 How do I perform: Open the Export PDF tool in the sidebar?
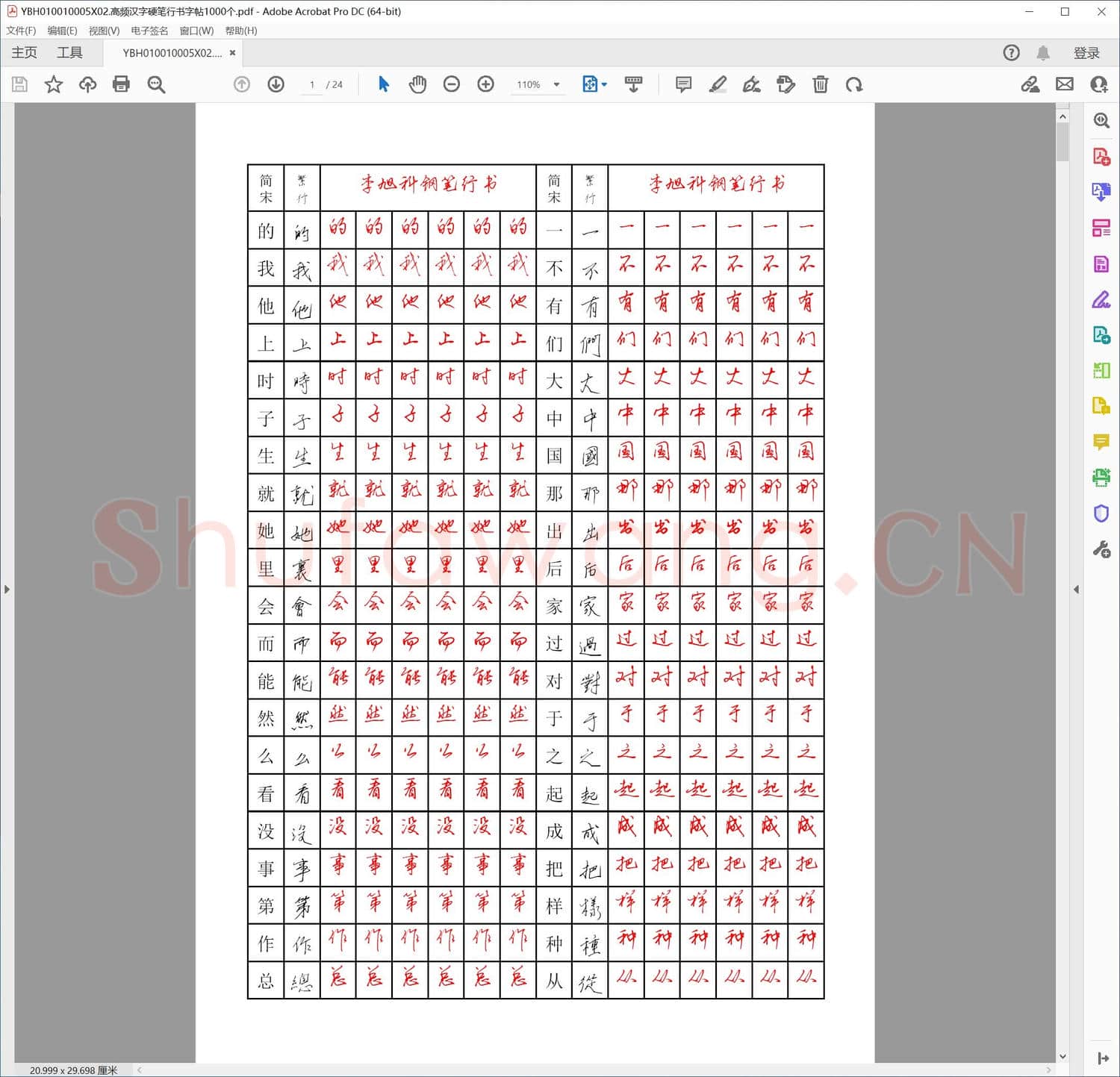coord(1101,192)
